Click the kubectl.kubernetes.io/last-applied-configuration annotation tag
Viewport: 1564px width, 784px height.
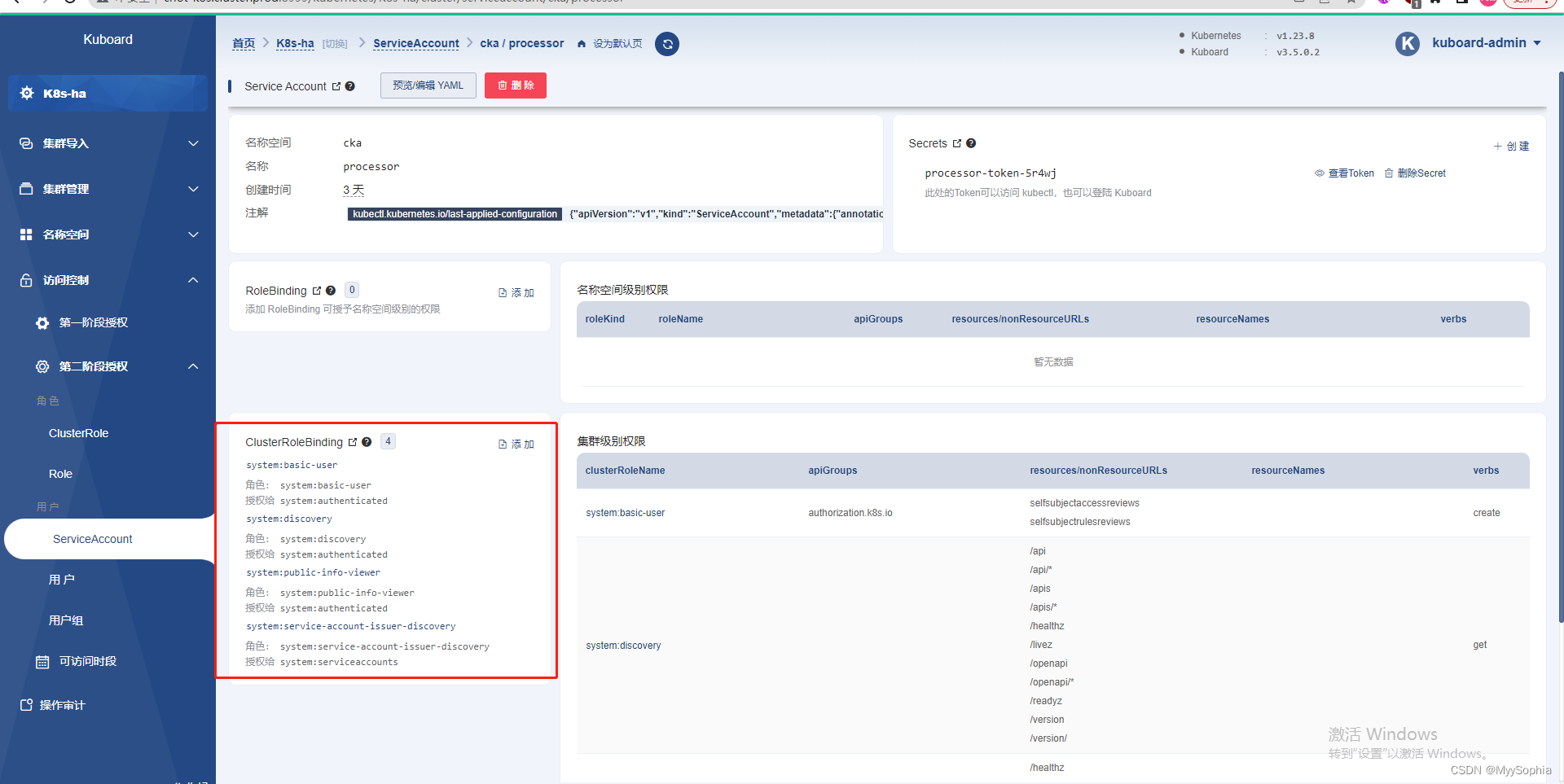pyautogui.click(x=455, y=214)
